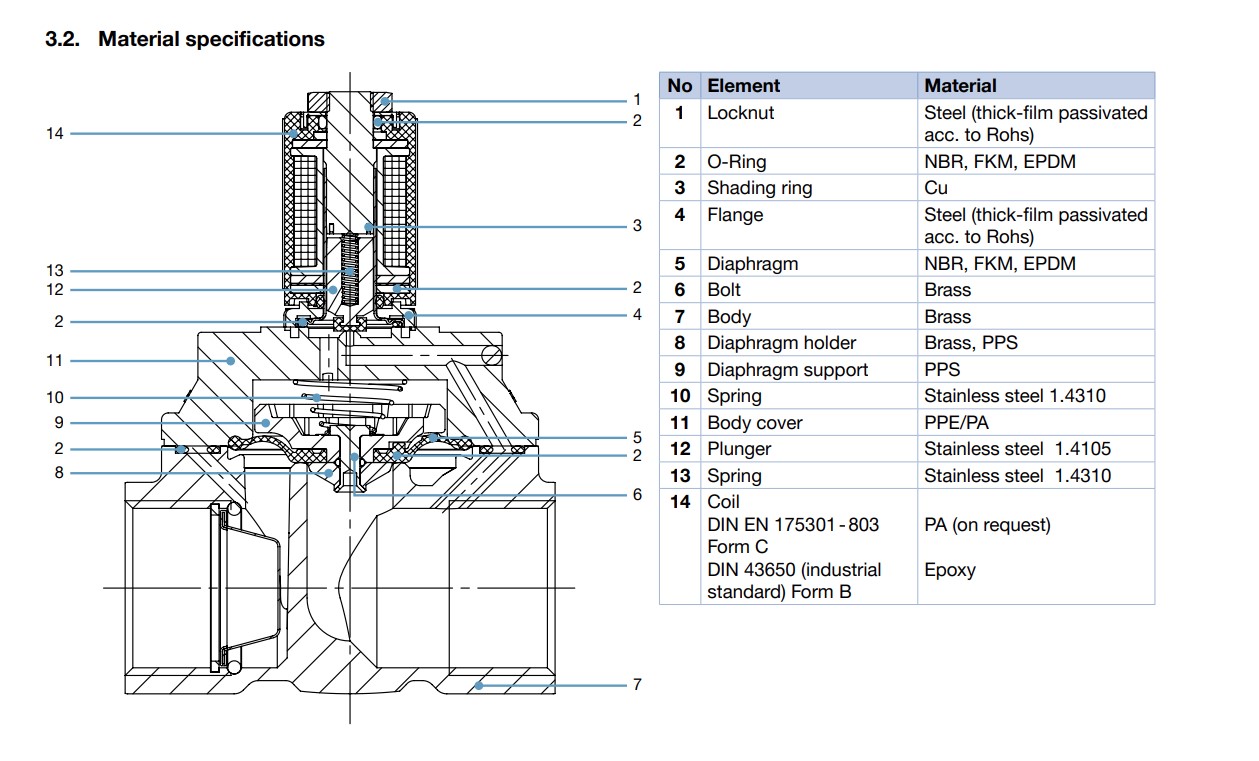This screenshot has height=761, width=1259.
Task: Click "Body cover" in the table
Action: [755, 423]
